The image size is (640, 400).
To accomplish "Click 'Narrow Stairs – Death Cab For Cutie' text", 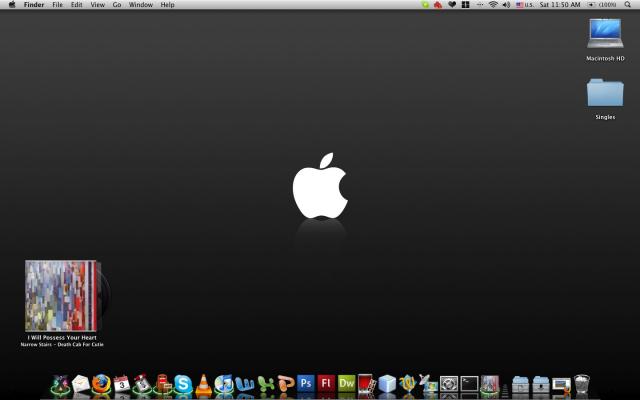I will pyautogui.click(x=62, y=344).
